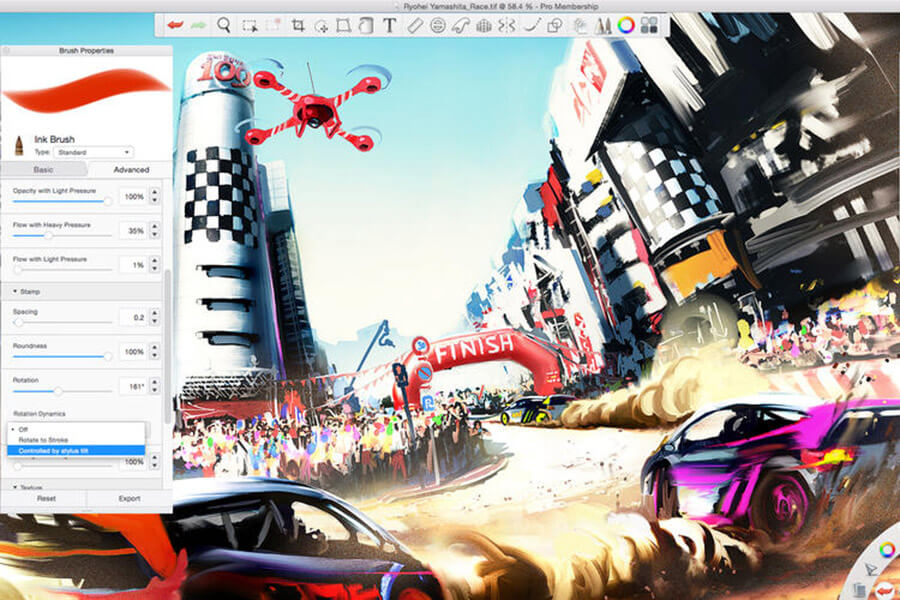Open the Brush Palette icon
This screenshot has width=900, height=600.
[603, 26]
